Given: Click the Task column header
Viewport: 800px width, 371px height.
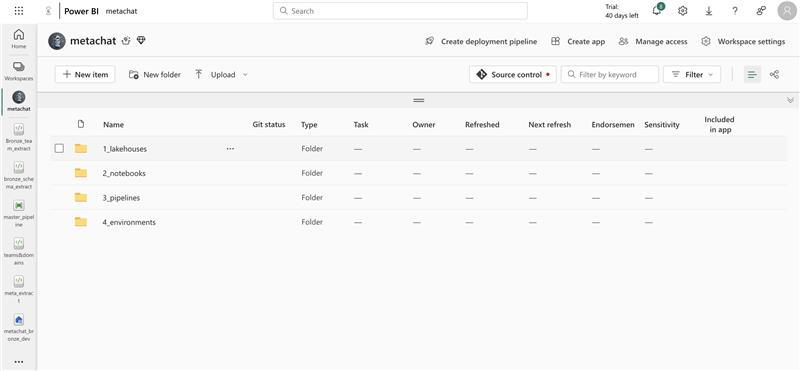Looking at the screenshot, I should [x=361, y=125].
